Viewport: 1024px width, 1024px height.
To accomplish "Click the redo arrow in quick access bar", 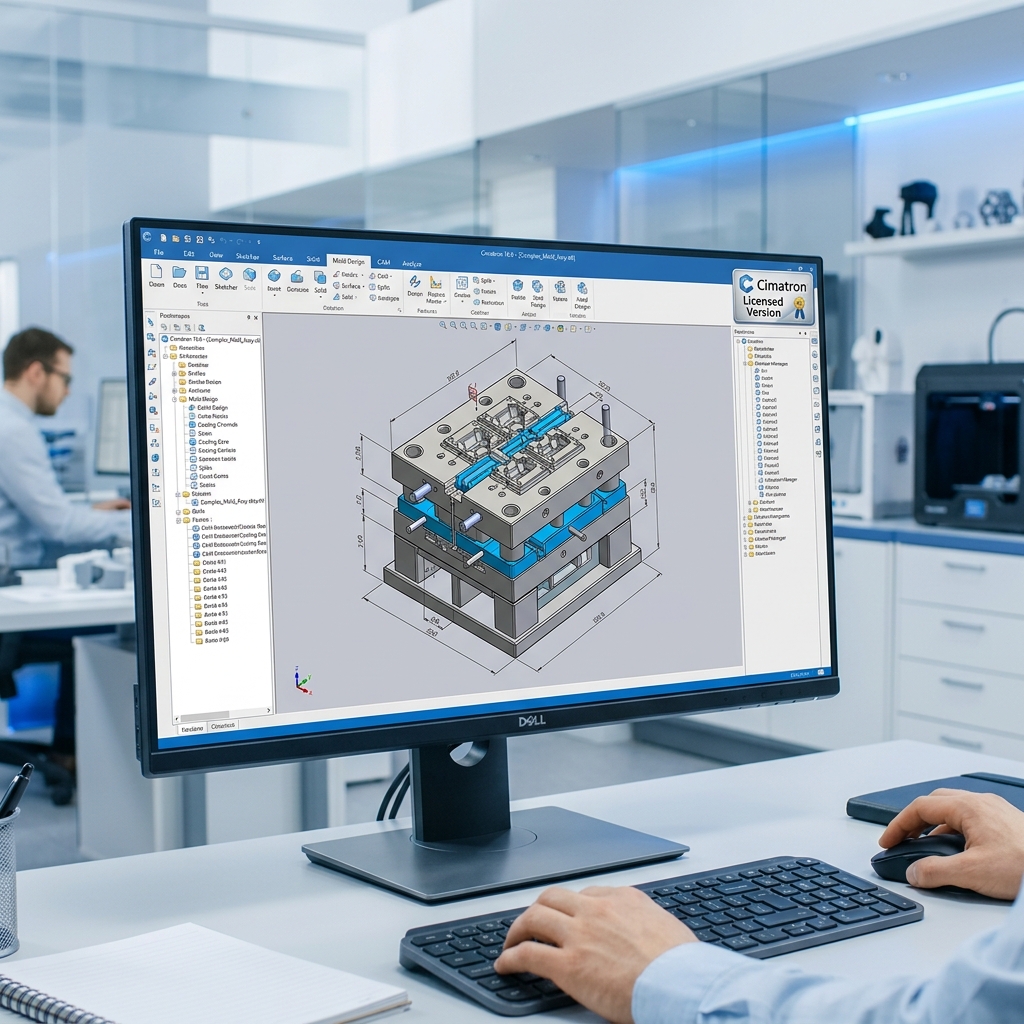I will (239, 242).
